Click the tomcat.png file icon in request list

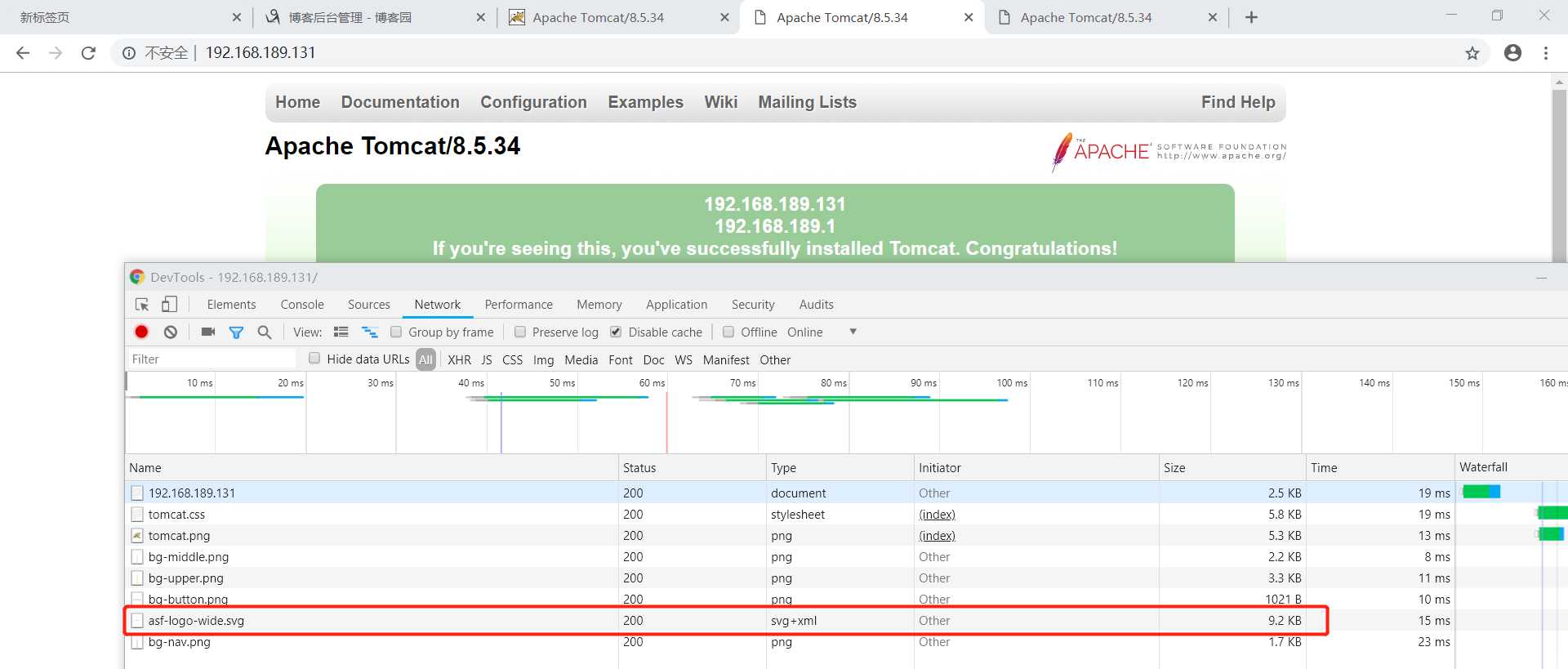click(x=137, y=536)
